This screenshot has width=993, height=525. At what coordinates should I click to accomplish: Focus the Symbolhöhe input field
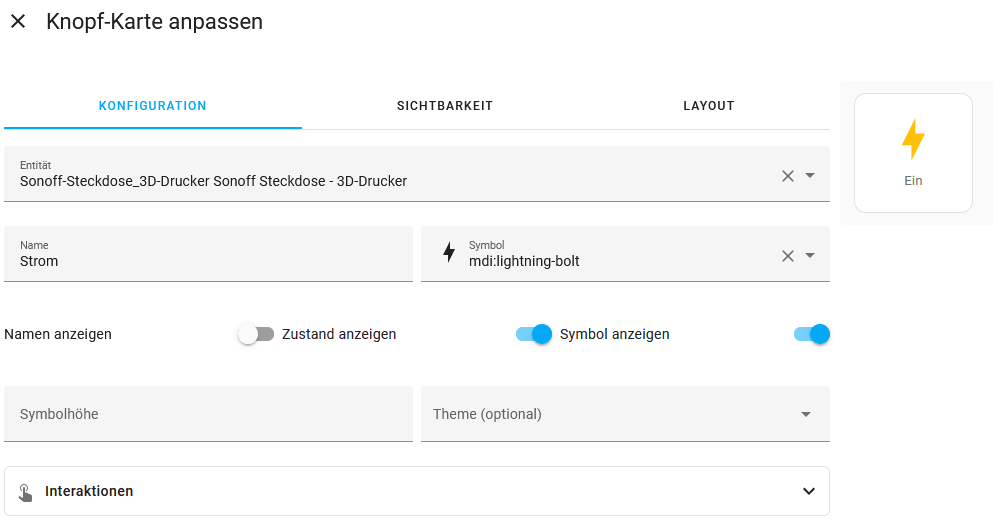click(x=208, y=414)
